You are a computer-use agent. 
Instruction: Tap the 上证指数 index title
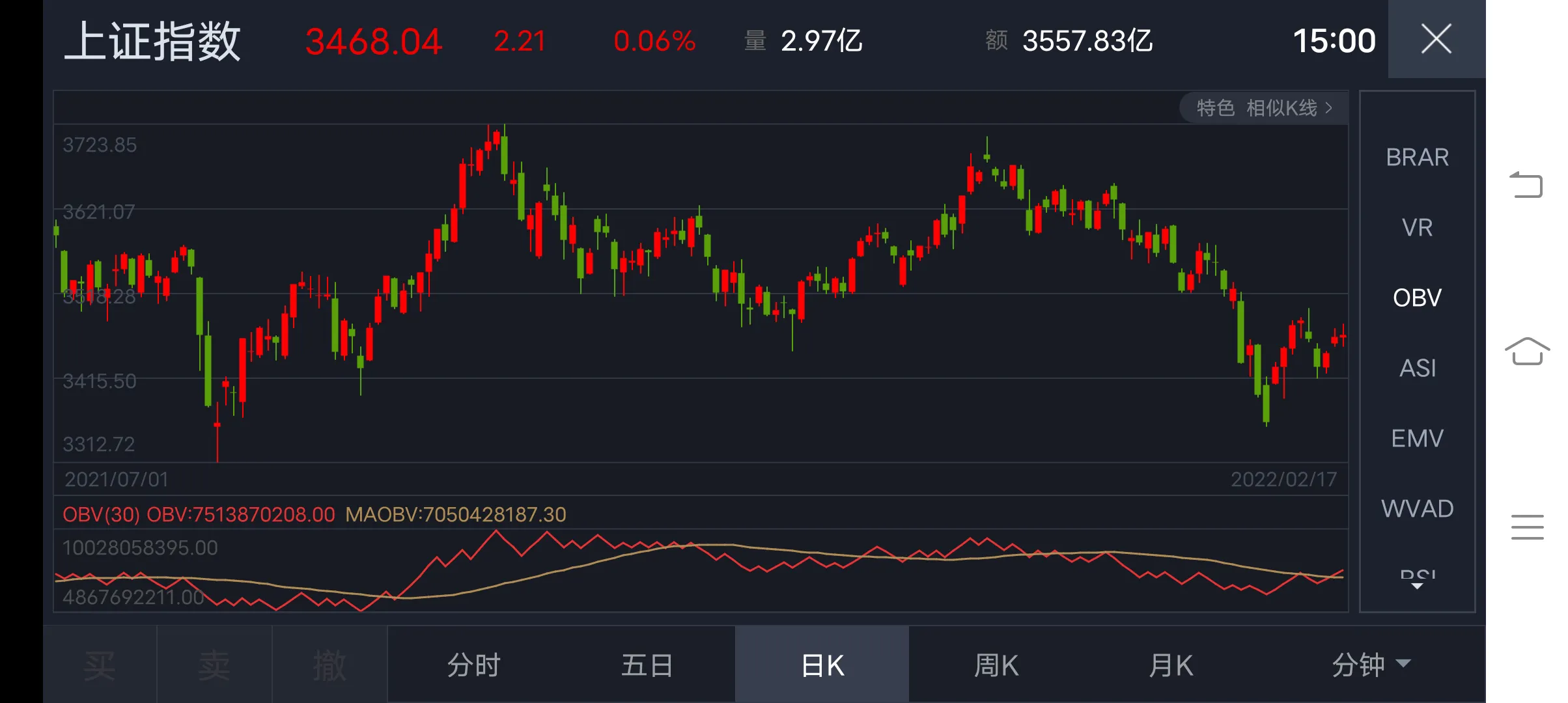click(x=153, y=41)
